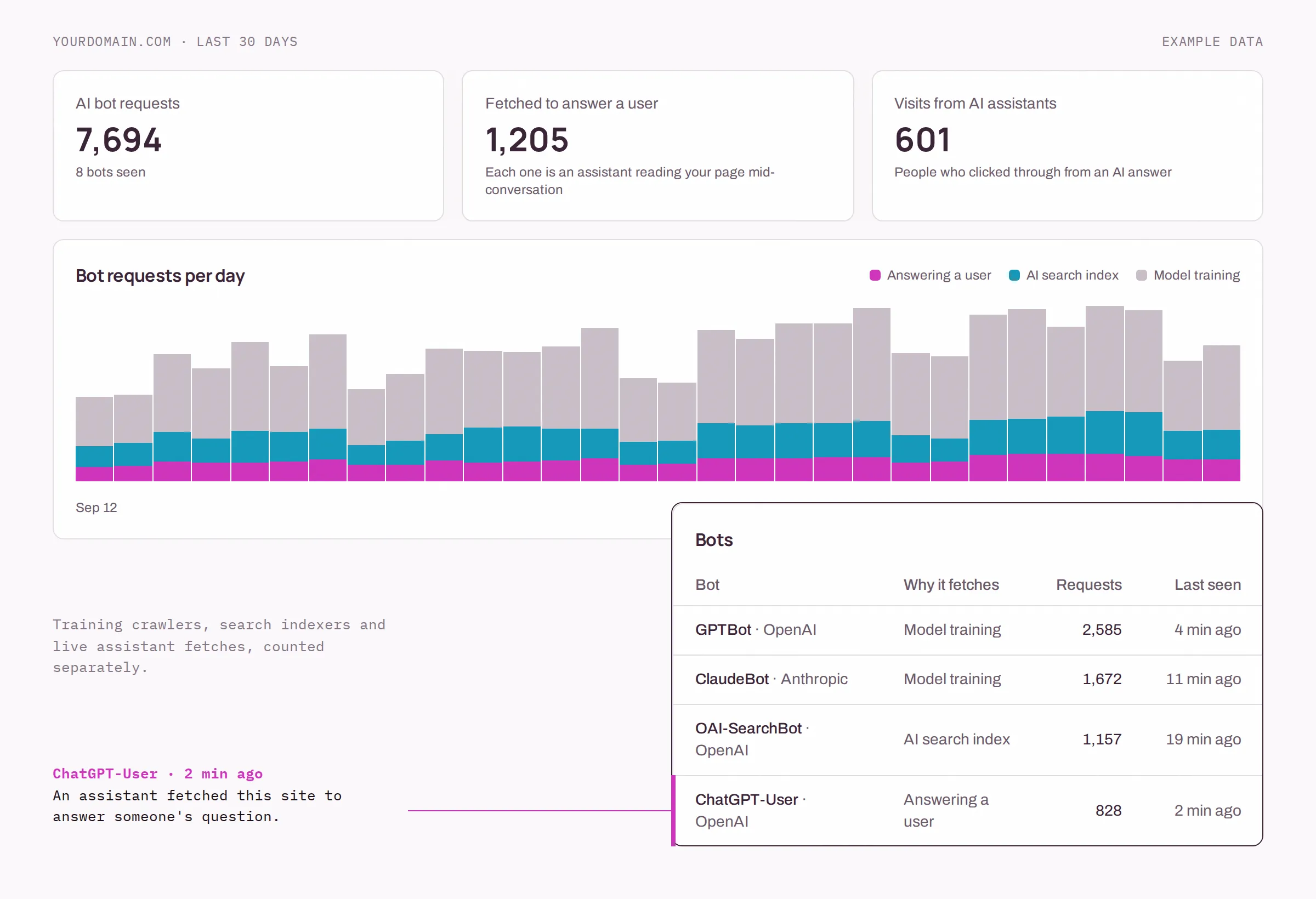Select the 'OAI-SearchBot · OpenAI' row name
Viewport: 1316px width, 899px height.
tap(752, 739)
